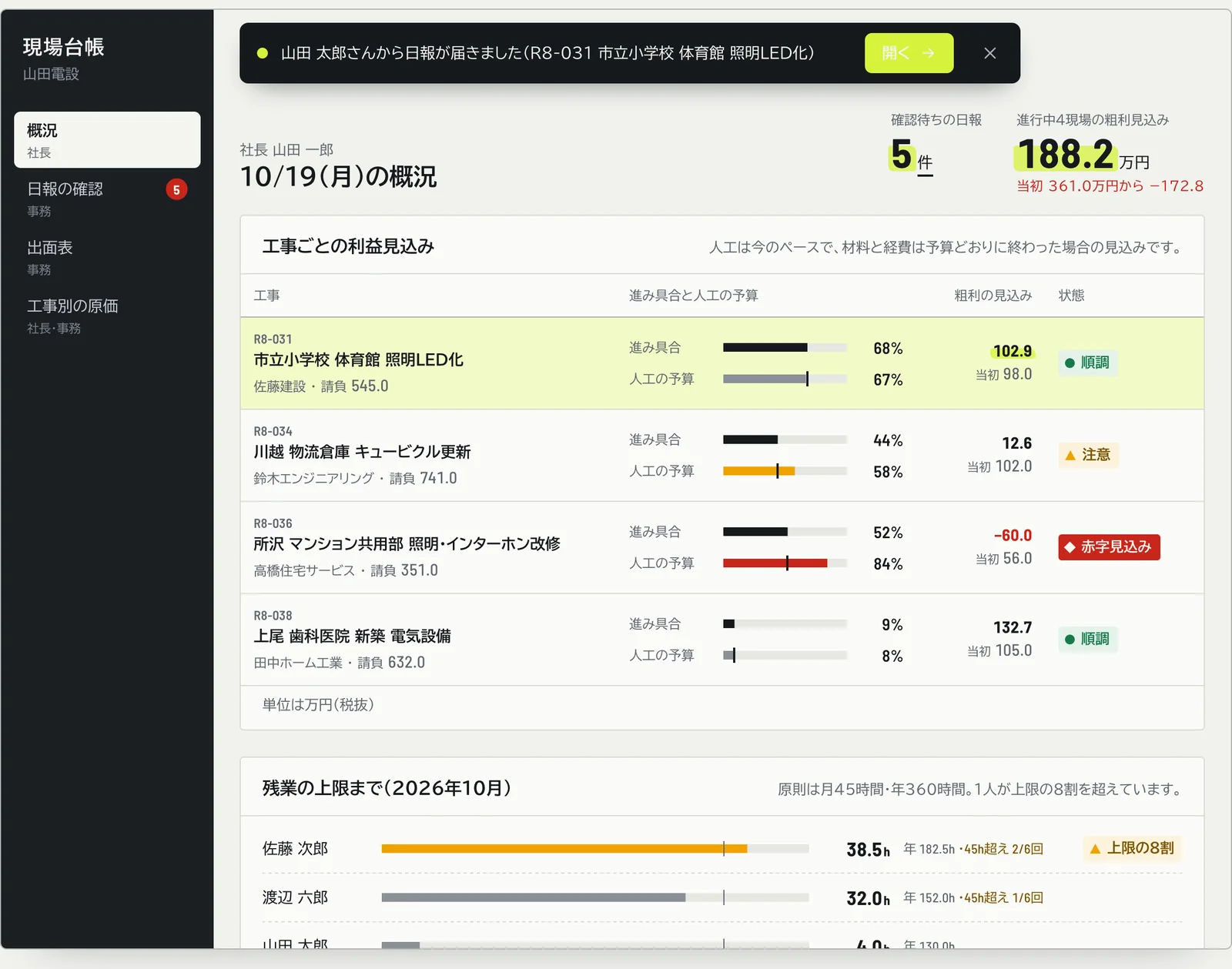Click the 順調 status badge for R8-031
Screen dimensions: 1232x969
tap(1087, 363)
